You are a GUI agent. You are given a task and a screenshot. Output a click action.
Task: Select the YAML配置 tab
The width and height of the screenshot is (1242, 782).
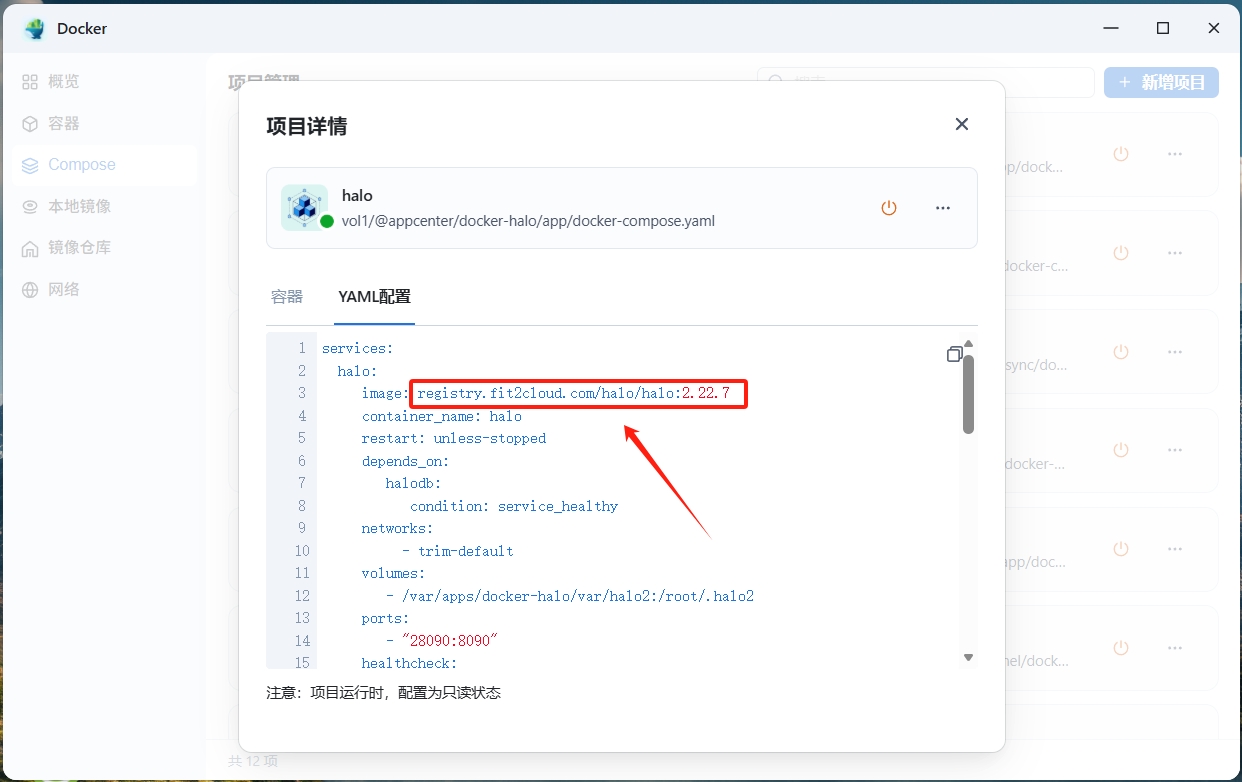374,297
